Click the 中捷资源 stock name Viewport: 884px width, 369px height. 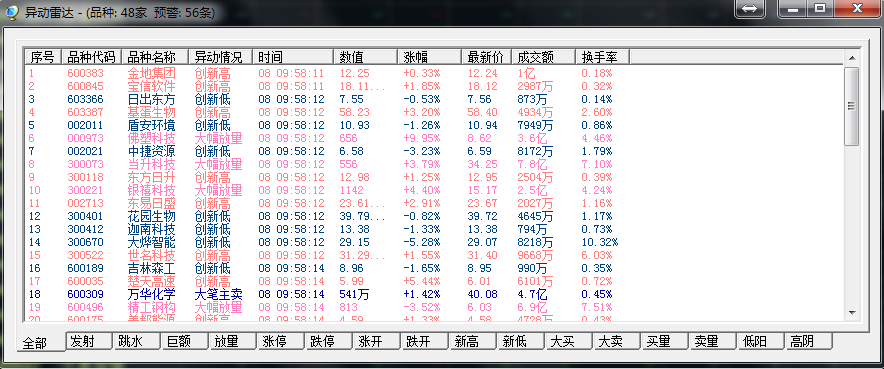coord(152,151)
